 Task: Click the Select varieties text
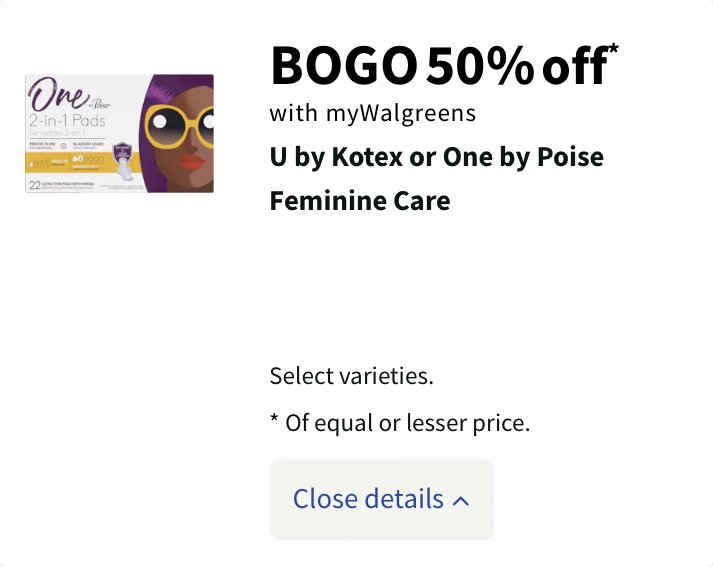tap(351, 376)
